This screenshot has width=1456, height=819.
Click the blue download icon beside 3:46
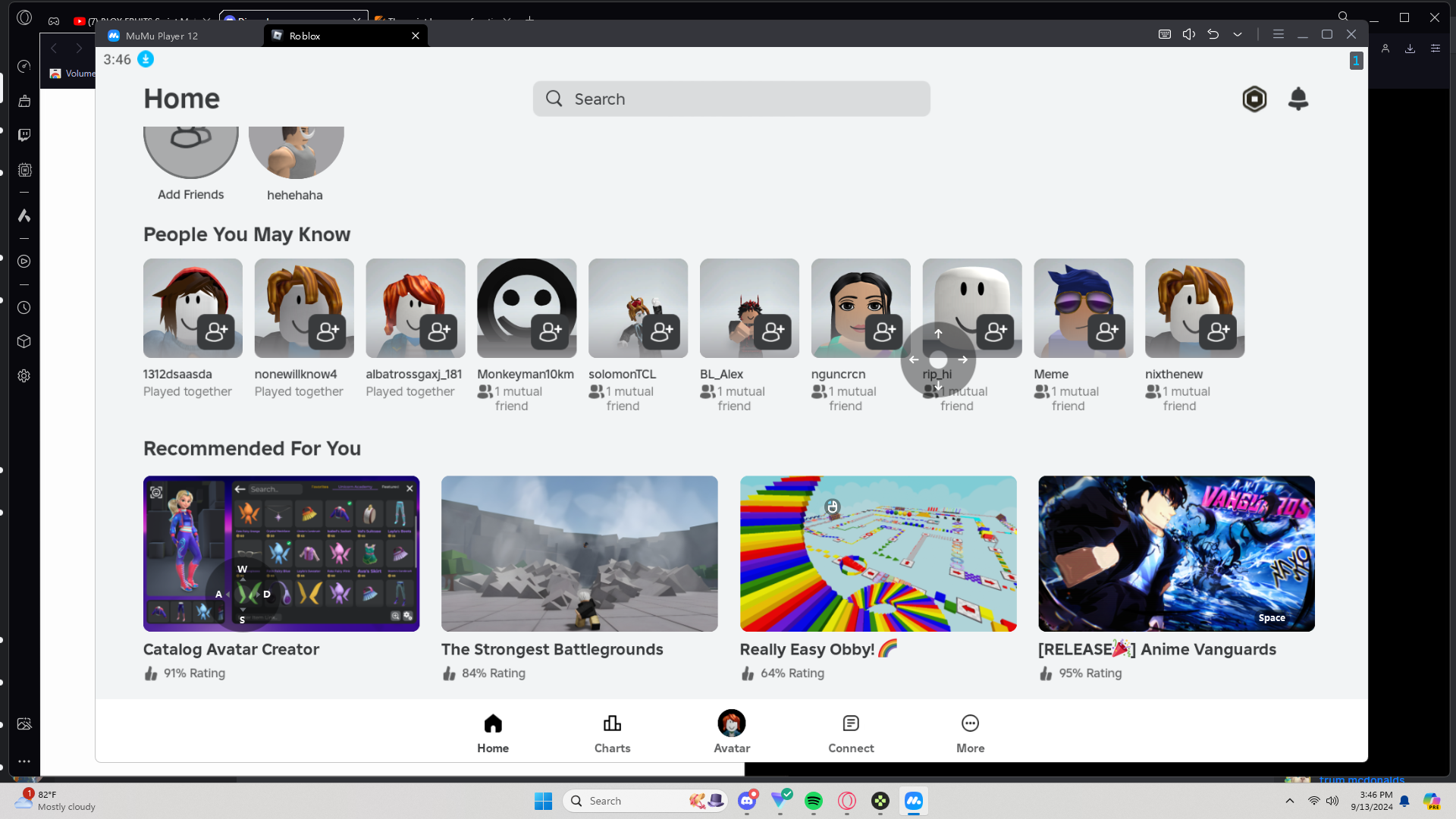[146, 59]
